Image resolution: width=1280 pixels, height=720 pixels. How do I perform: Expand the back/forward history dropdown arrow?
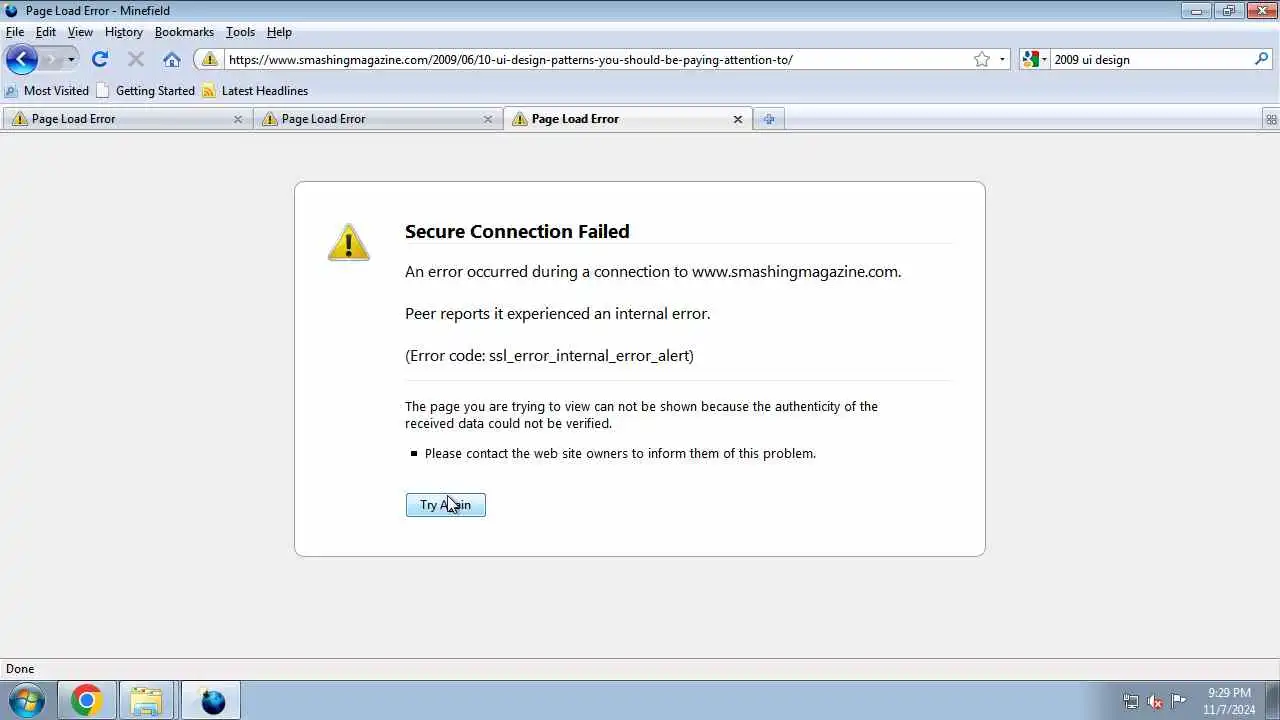coord(71,60)
